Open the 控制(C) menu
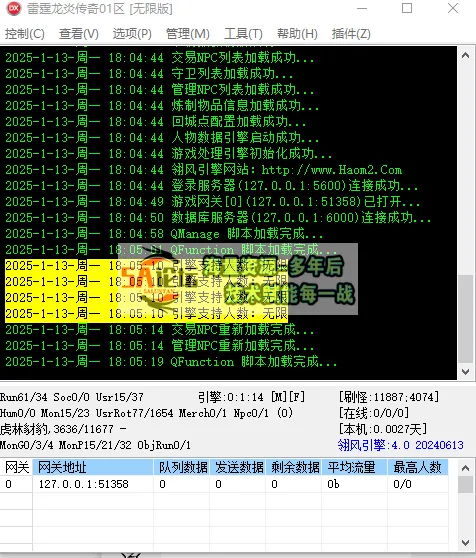Image resolution: width=476 pixels, height=558 pixels. click(25, 34)
